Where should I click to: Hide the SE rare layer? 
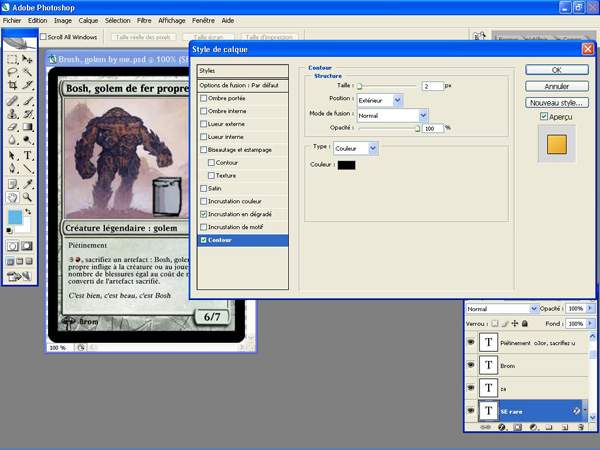[471, 411]
